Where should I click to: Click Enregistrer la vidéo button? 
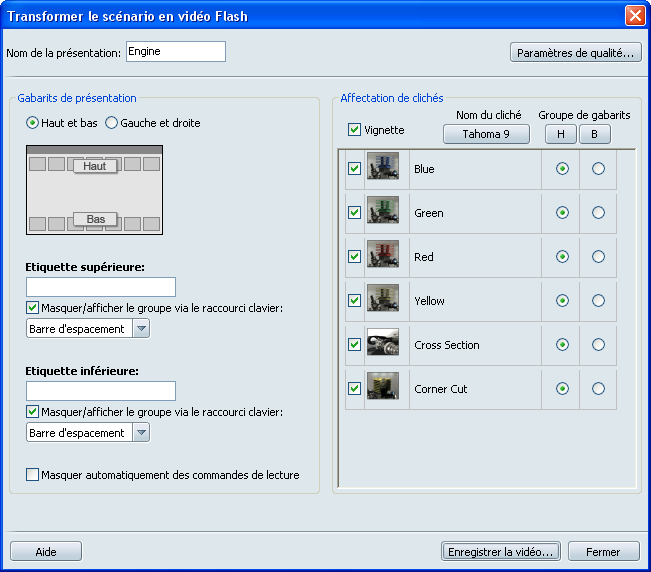click(x=501, y=552)
